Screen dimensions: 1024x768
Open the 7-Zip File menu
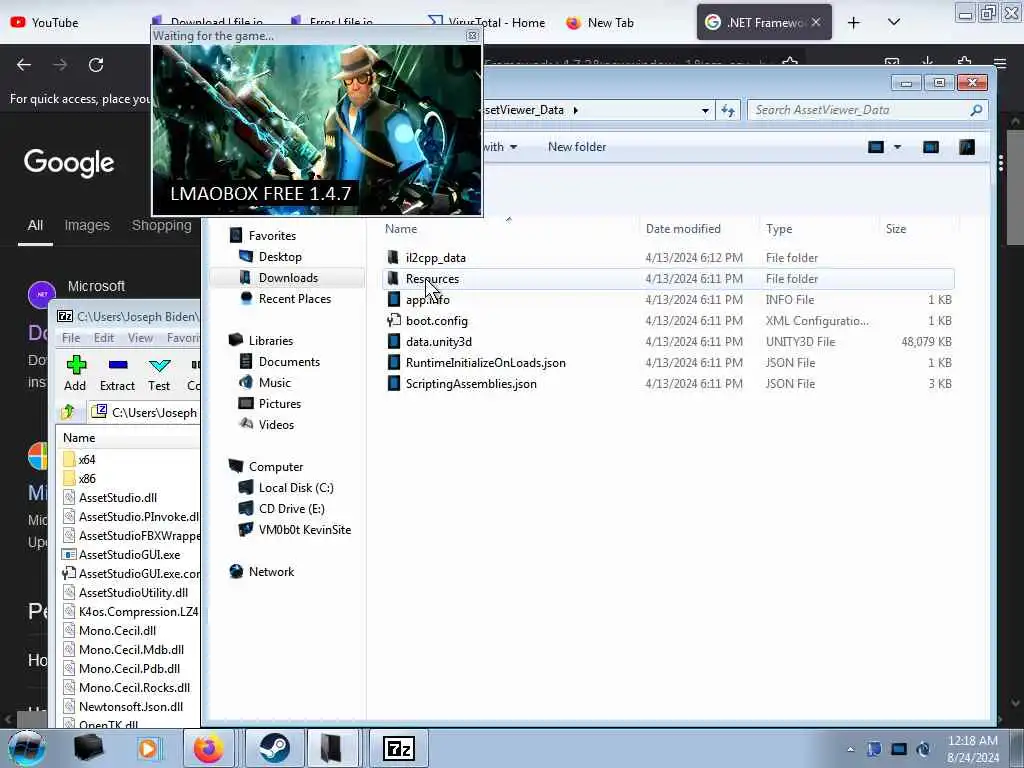[x=71, y=338]
